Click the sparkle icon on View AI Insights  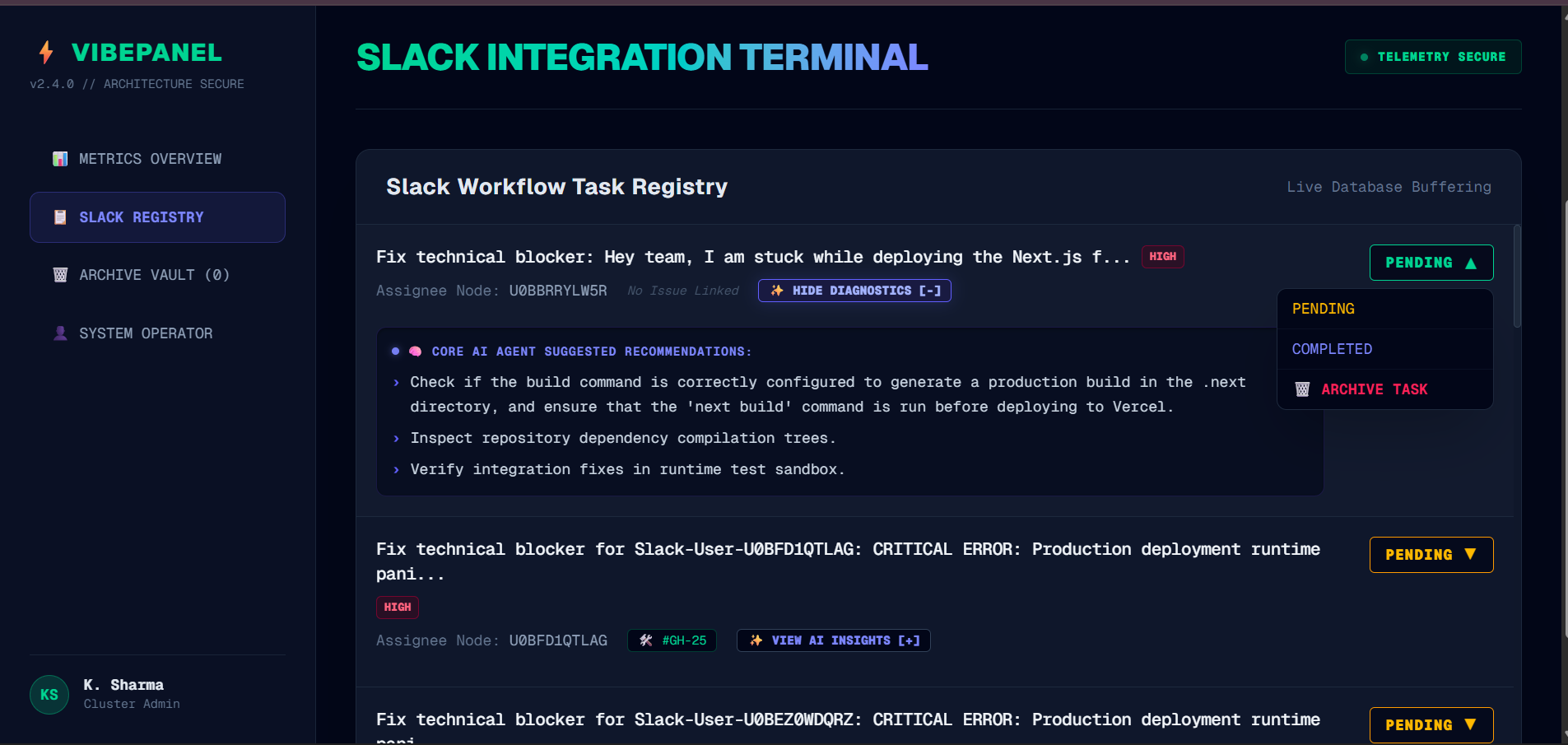[x=756, y=640]
